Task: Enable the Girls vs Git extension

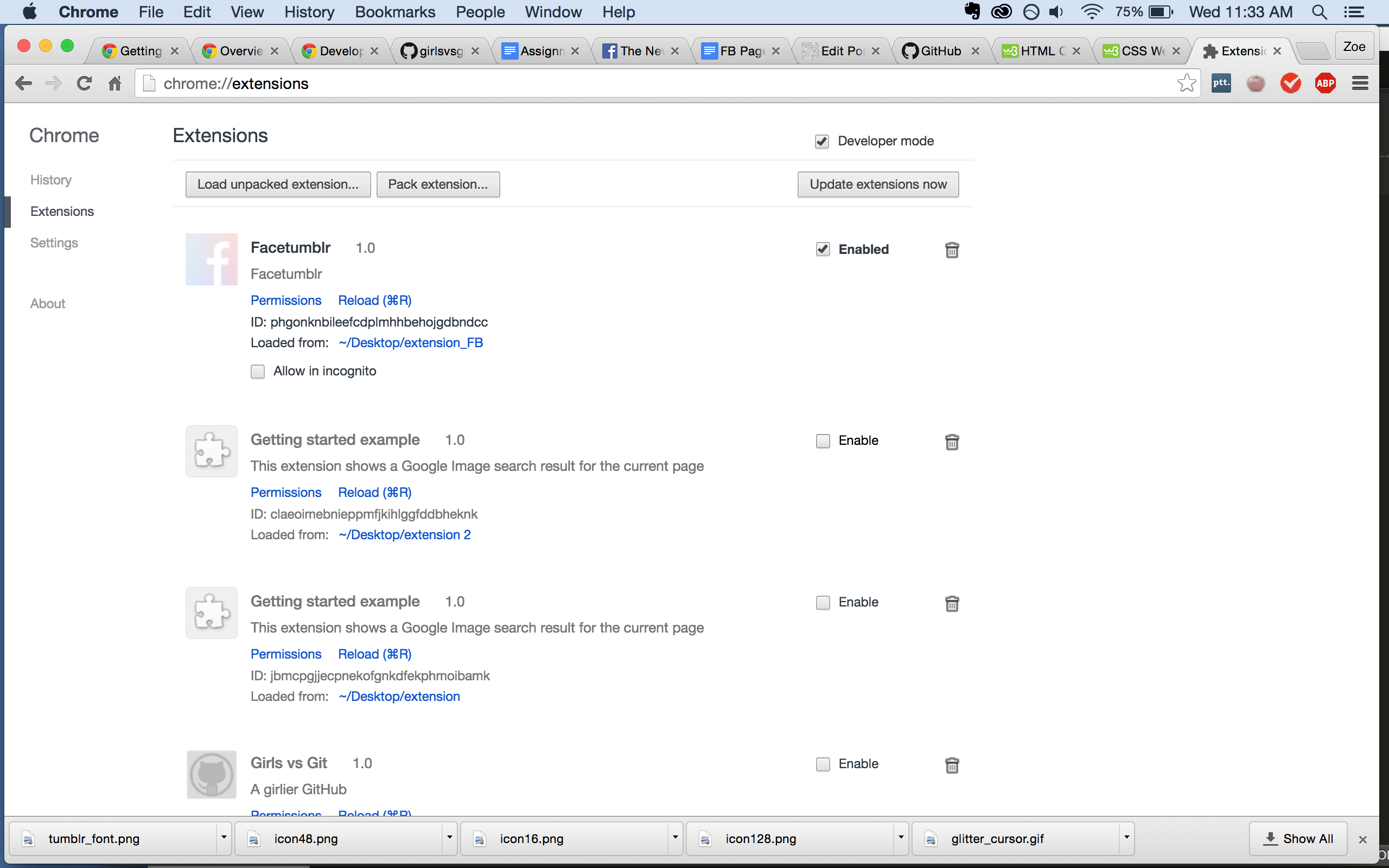Action: coord(823,764)
